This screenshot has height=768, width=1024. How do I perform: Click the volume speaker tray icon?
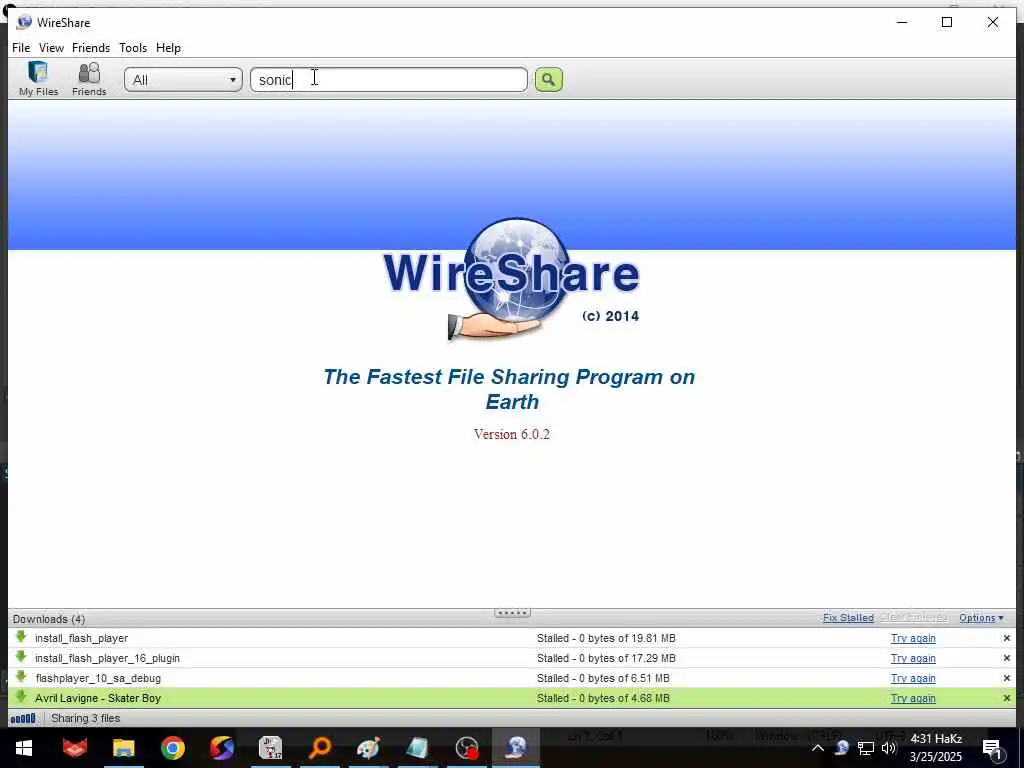pyautogui.click(x=889, y=748)
